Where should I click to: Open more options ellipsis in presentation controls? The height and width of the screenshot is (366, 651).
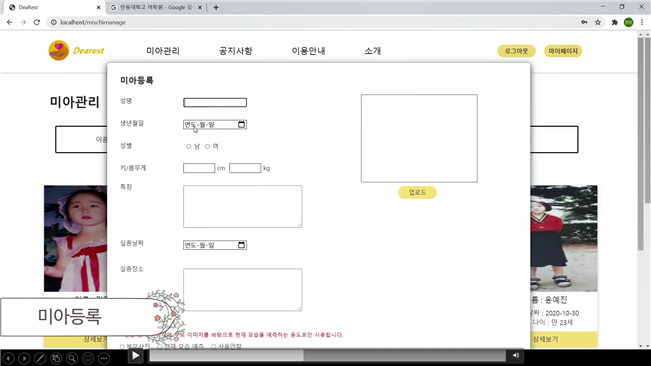coord(104,358)
